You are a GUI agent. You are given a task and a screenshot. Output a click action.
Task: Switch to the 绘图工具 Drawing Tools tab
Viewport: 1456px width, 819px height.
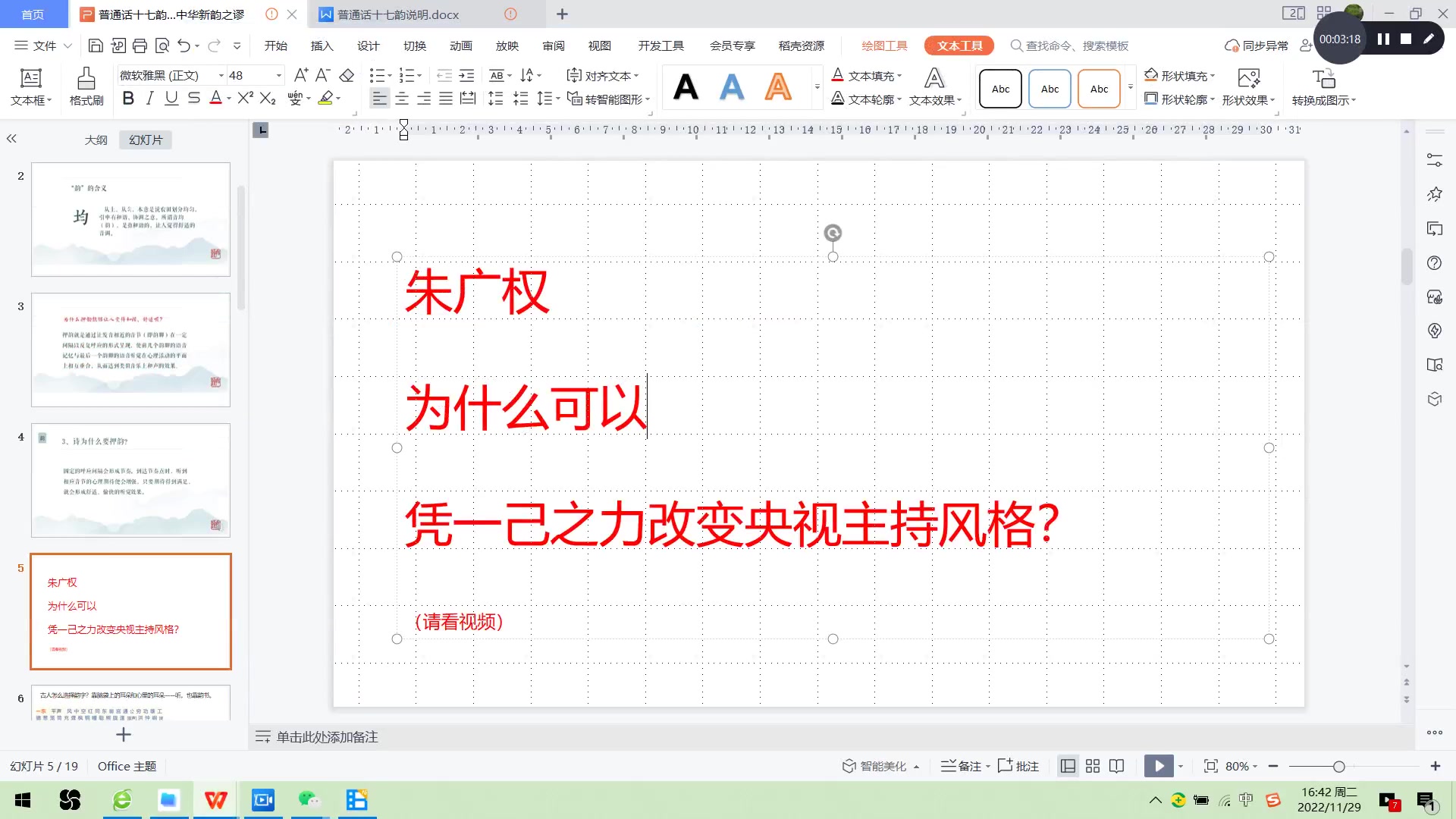click(884, 45)
